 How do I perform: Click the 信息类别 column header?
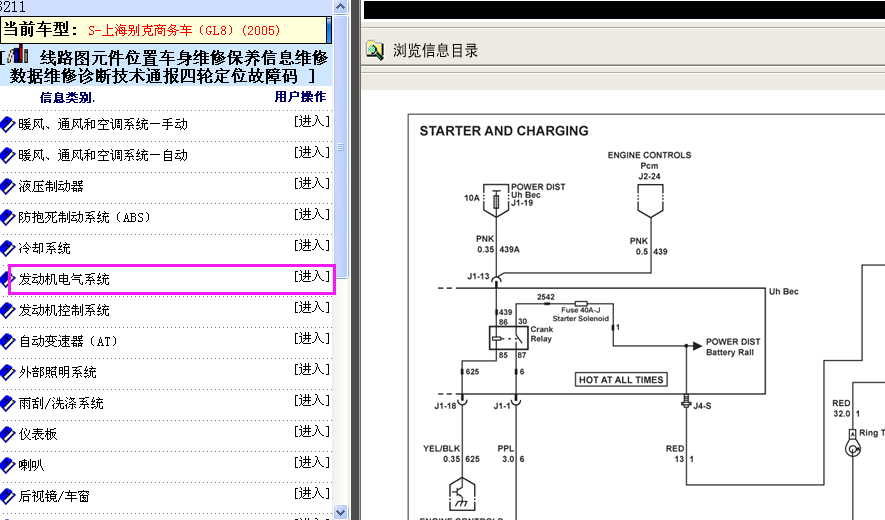pos(67,98)
